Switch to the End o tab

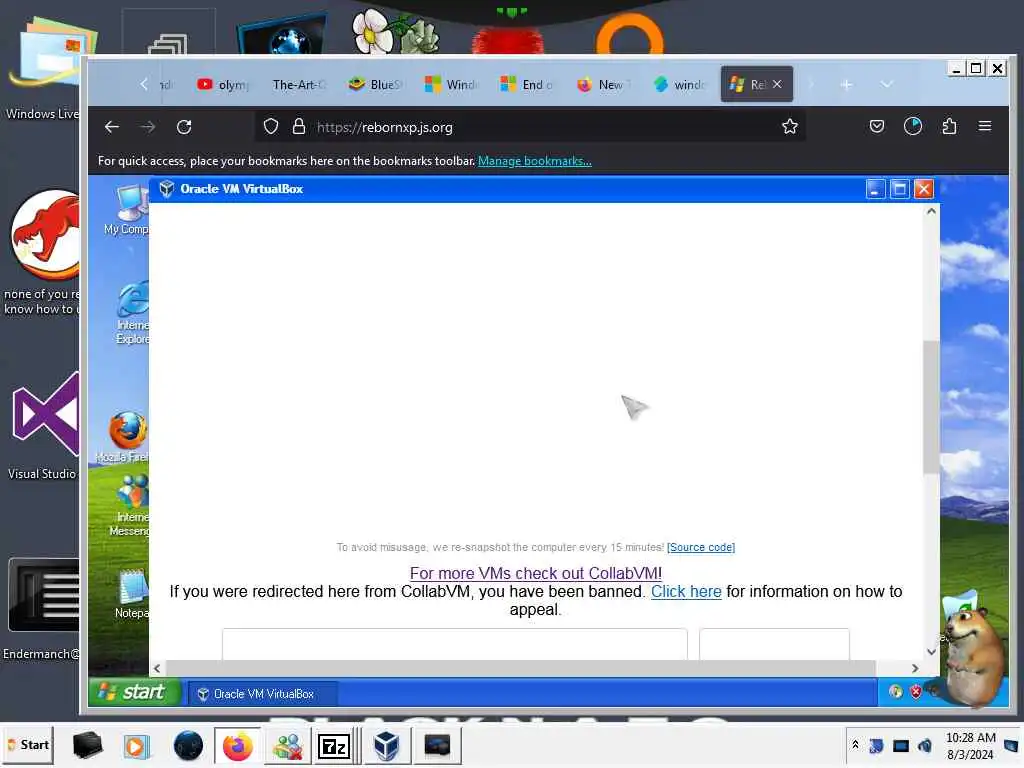[526, 84]
